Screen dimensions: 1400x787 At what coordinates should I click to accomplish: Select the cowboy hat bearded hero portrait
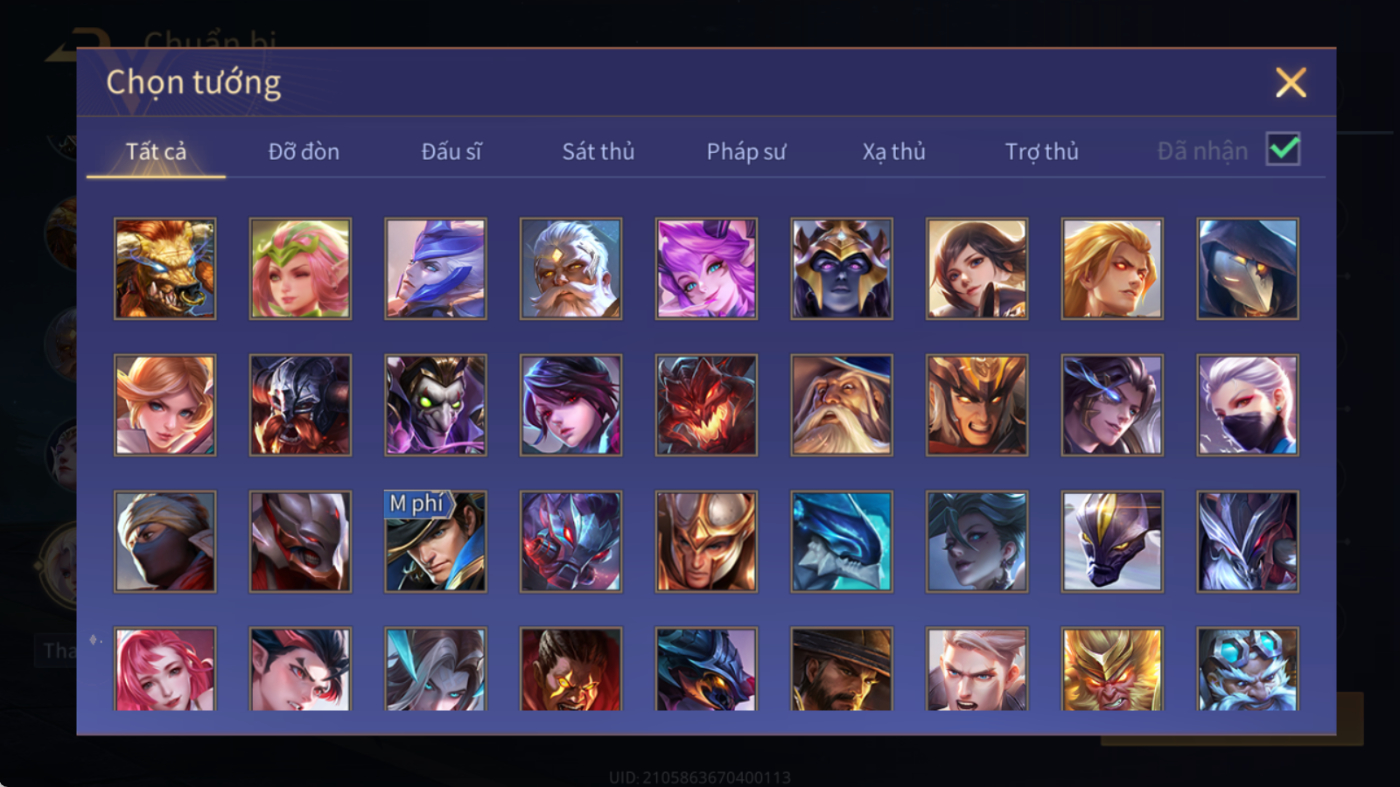tap(842, 669)
